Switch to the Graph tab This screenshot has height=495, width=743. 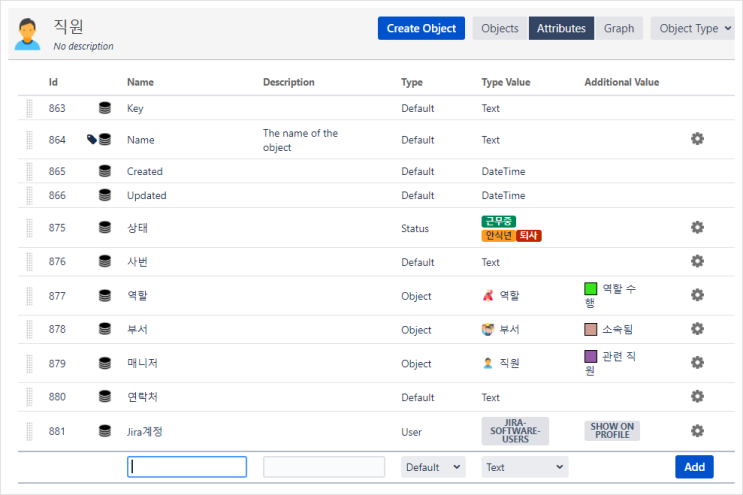(x=619, y=28)
